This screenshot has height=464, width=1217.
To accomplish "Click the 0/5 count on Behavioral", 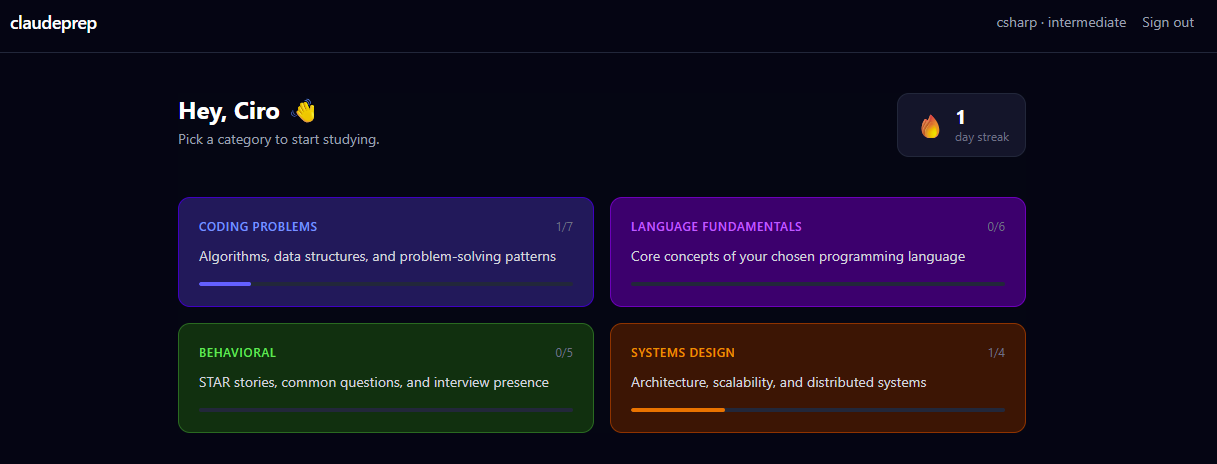I will pyautogui.click(x=564, y=353).
